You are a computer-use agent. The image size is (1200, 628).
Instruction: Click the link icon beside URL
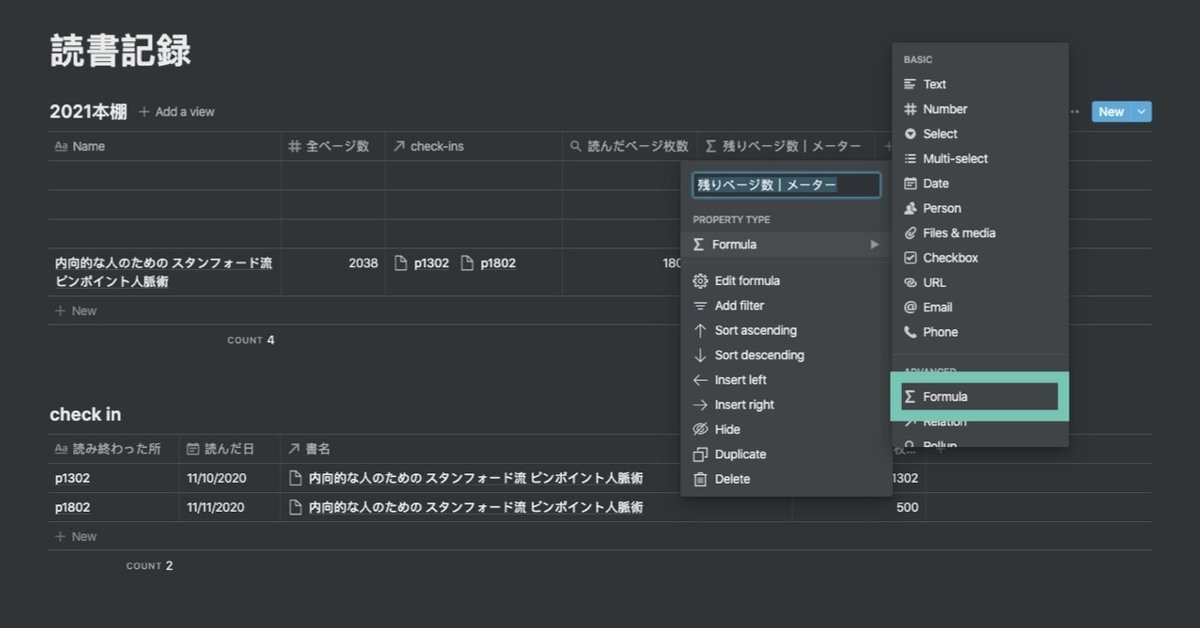910,283
